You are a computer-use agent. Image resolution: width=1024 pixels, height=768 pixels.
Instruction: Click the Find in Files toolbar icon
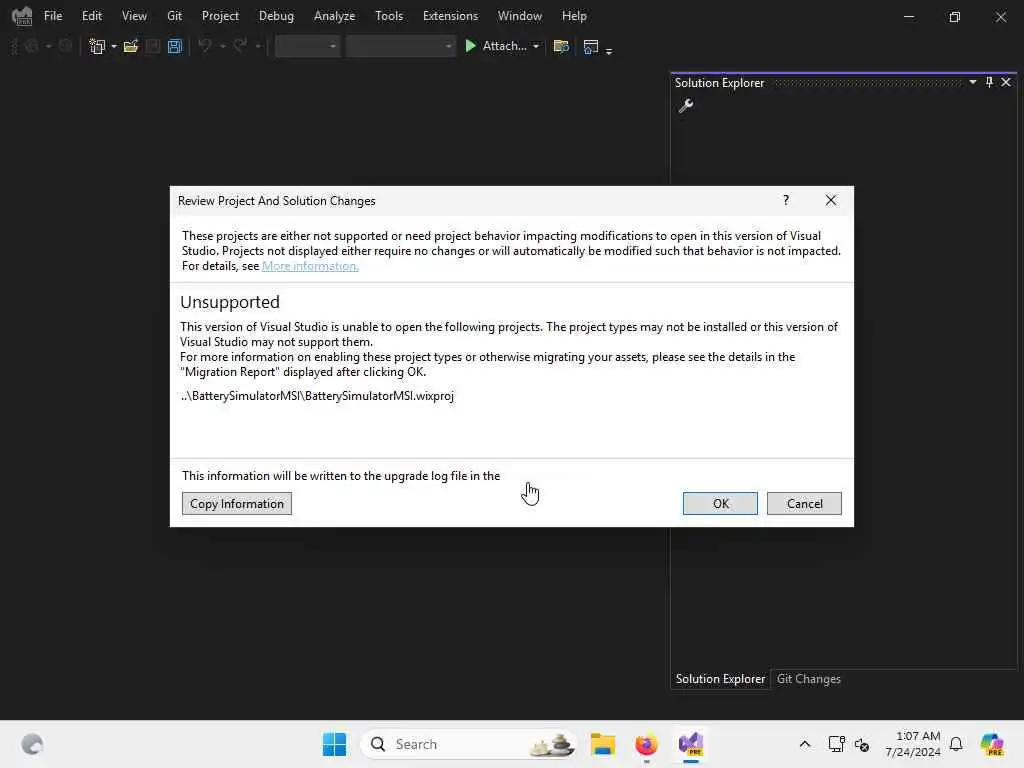click(x=561, y=46)
